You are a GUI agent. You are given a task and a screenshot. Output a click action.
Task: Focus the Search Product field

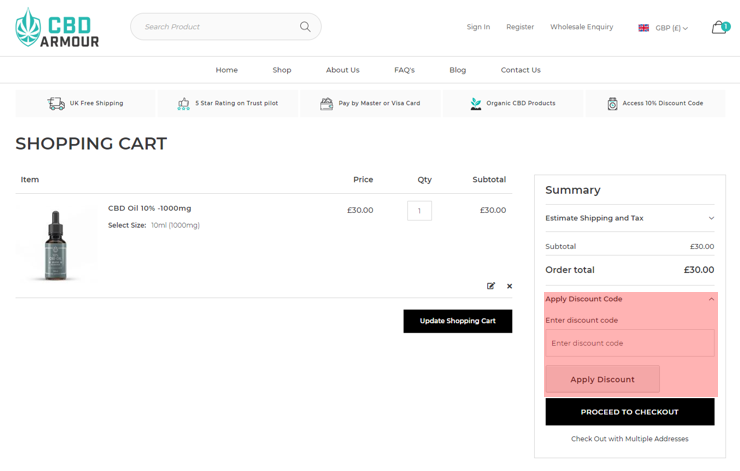[x=226, y=26]
